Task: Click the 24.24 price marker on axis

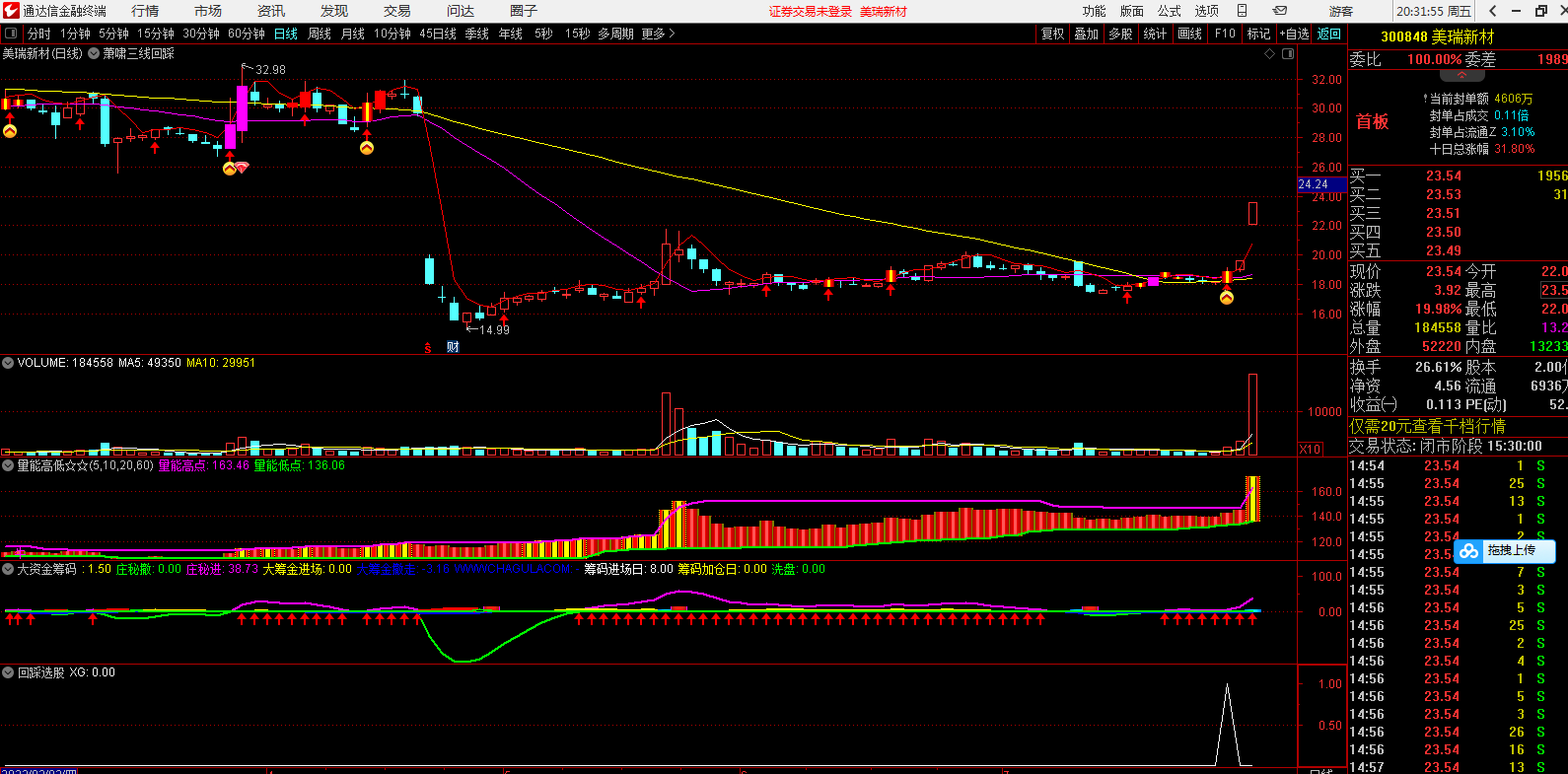Action: (1320, 184)
